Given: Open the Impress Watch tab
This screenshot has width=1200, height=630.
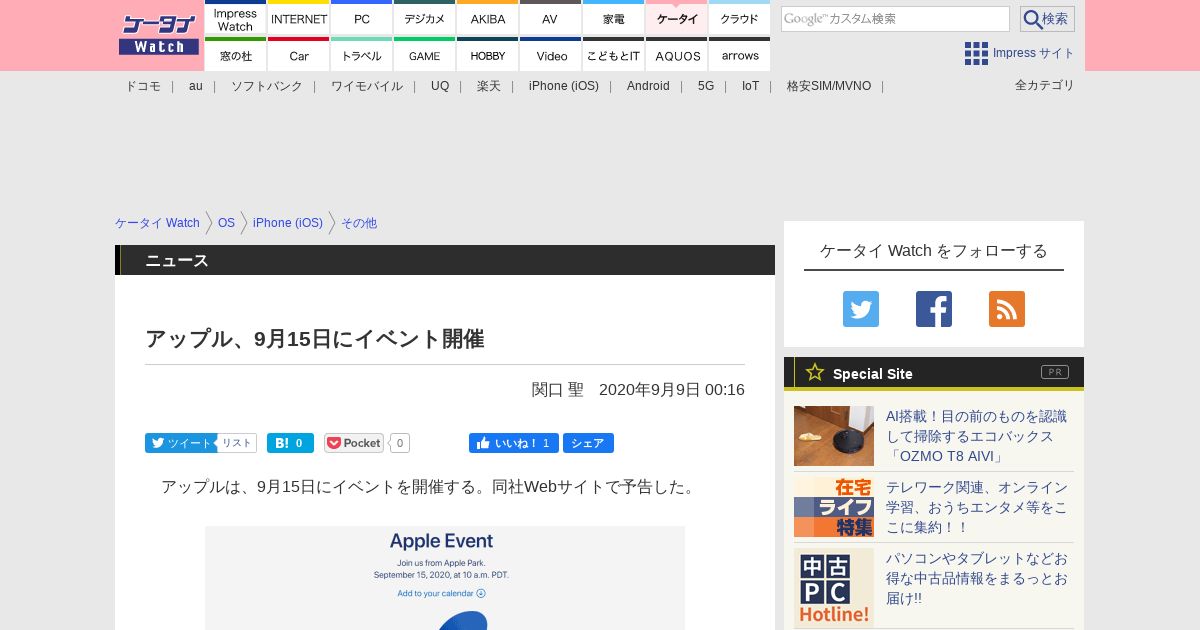Looking at the screenshot, I should [x=236, y=18].
